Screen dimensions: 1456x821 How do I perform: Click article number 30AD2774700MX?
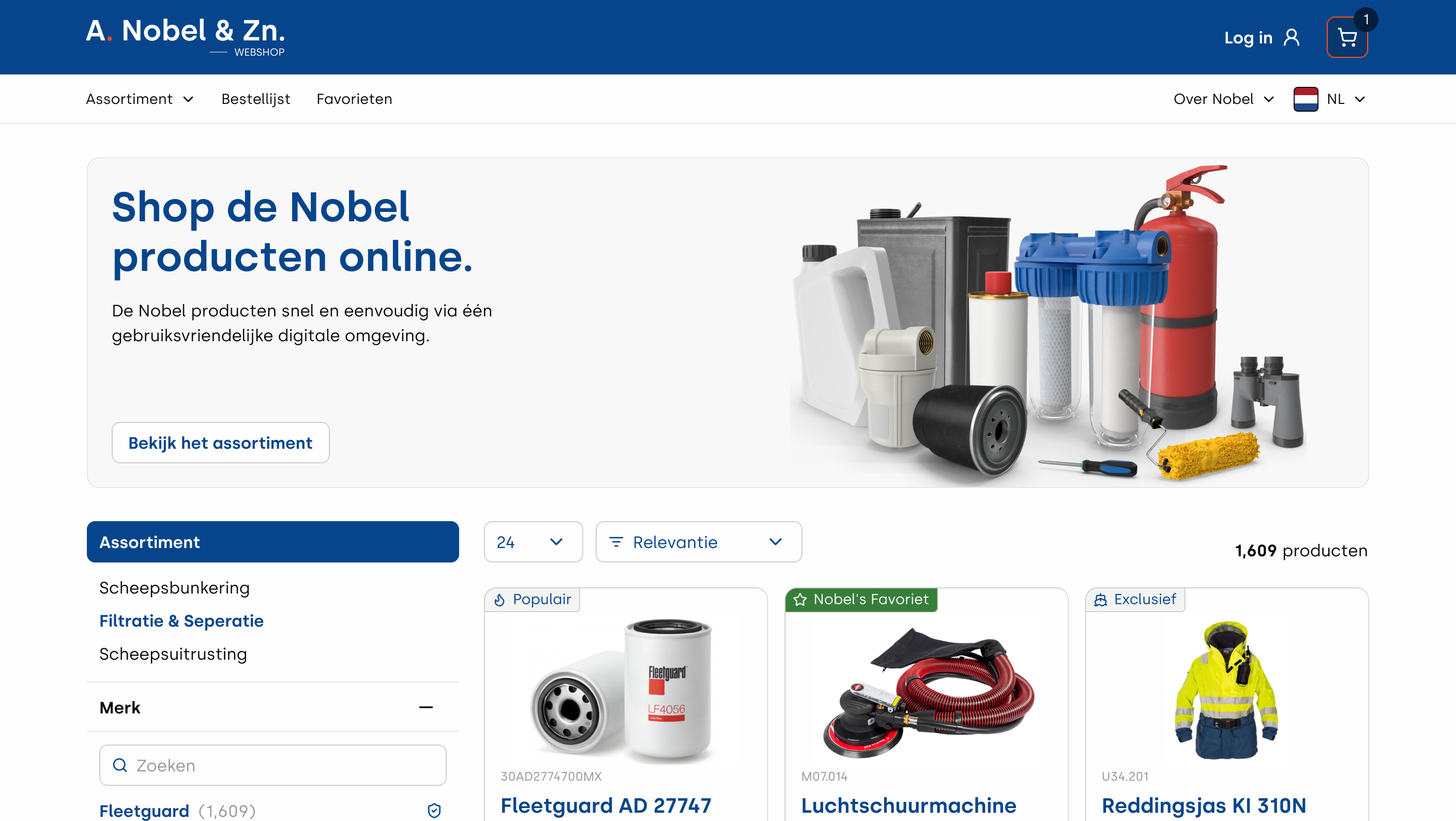(551, 777)
